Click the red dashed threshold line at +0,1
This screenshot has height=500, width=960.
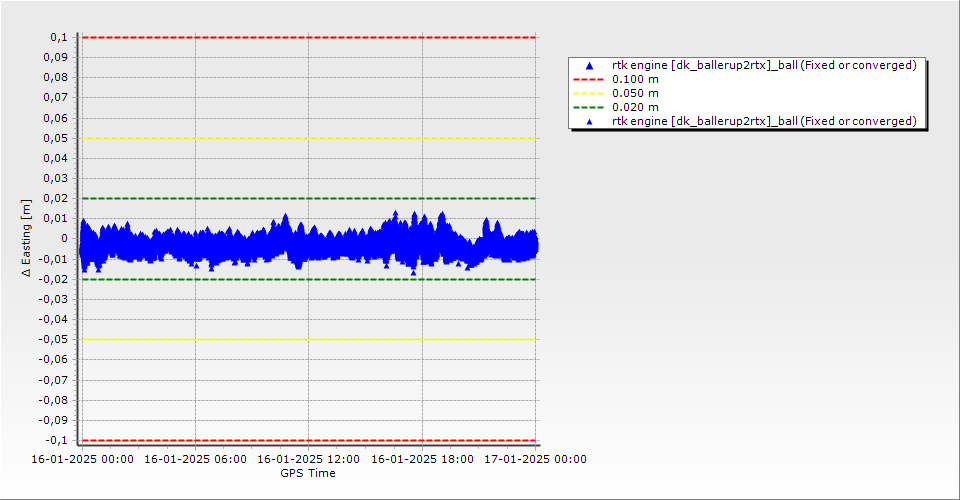click(309, 37)
